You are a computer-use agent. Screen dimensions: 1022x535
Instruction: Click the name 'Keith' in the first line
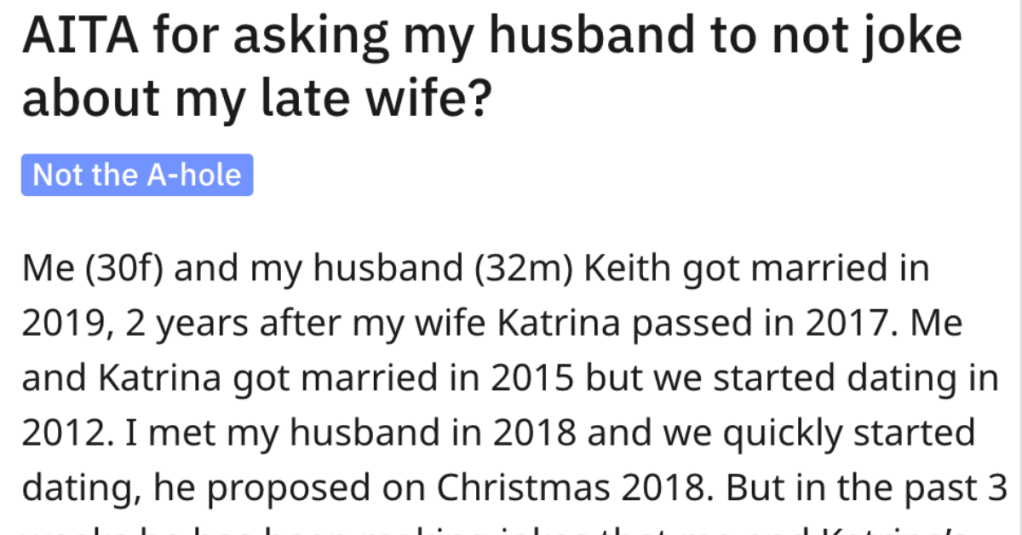click(x=627, y=268)
